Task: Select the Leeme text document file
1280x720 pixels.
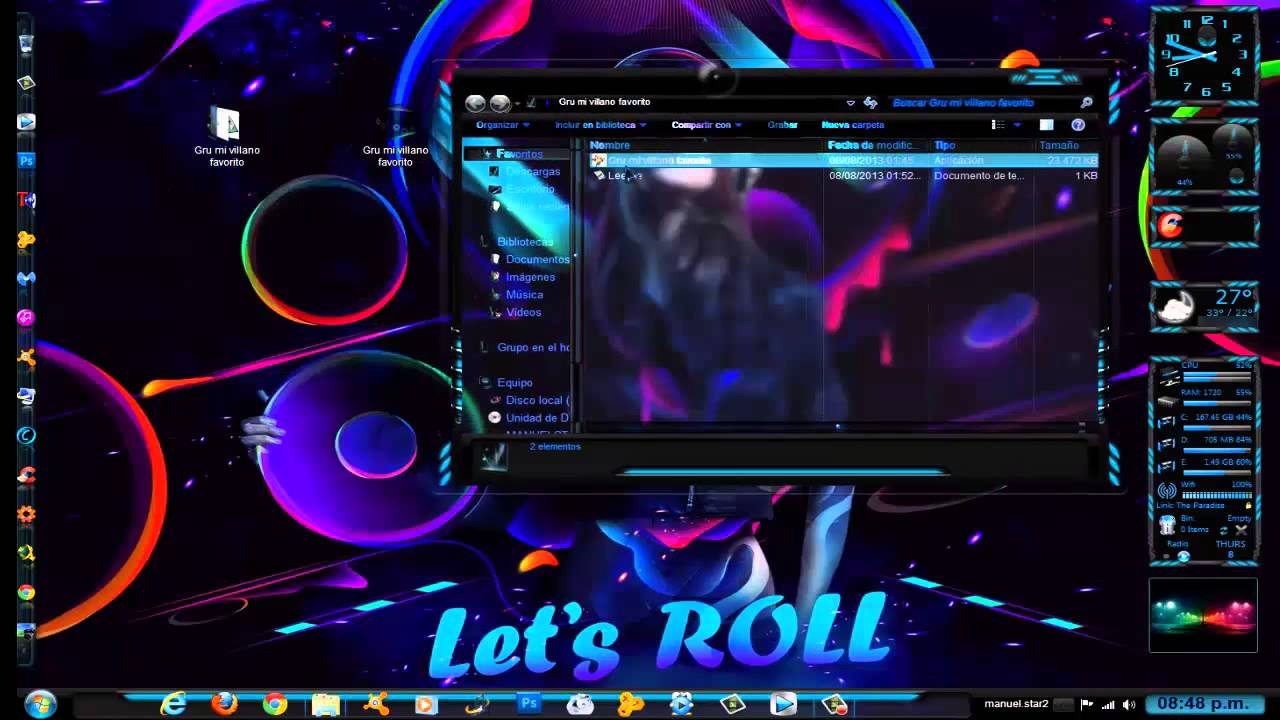Action: (x=845, y=176)
